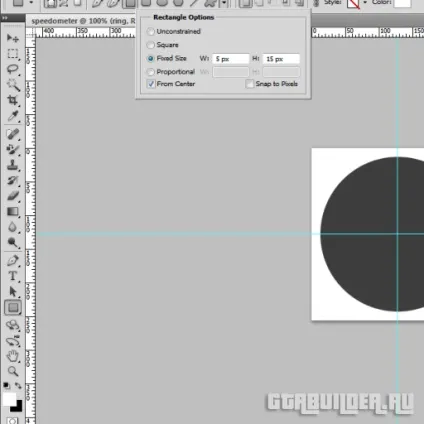Set foreground color white swatch
Viewport: 424px width, 424px height.
(x=9, y=399)
